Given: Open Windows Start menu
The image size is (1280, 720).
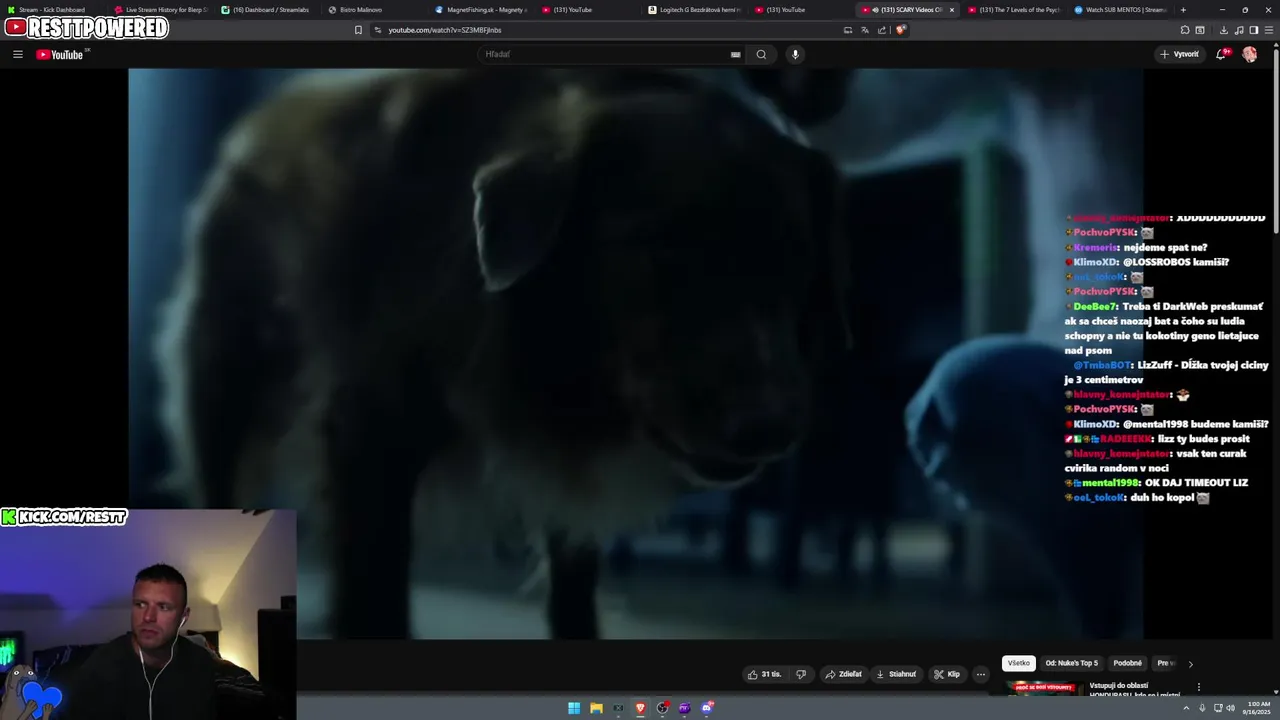Looking at the screenshot, I should (x=574, y=708).
